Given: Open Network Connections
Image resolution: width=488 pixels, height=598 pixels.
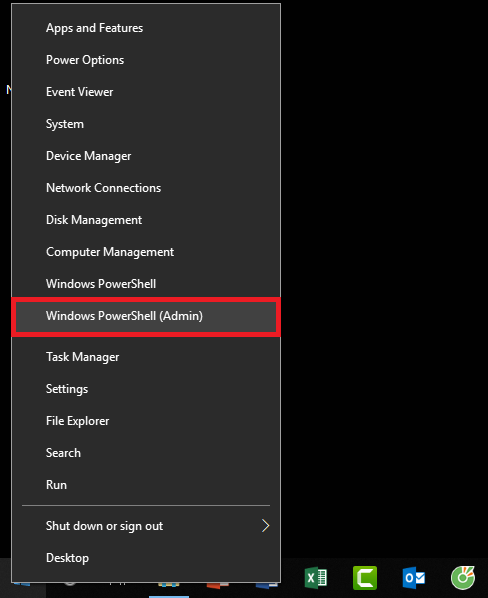Looking at the screenshot, I should tap(146, 188).
